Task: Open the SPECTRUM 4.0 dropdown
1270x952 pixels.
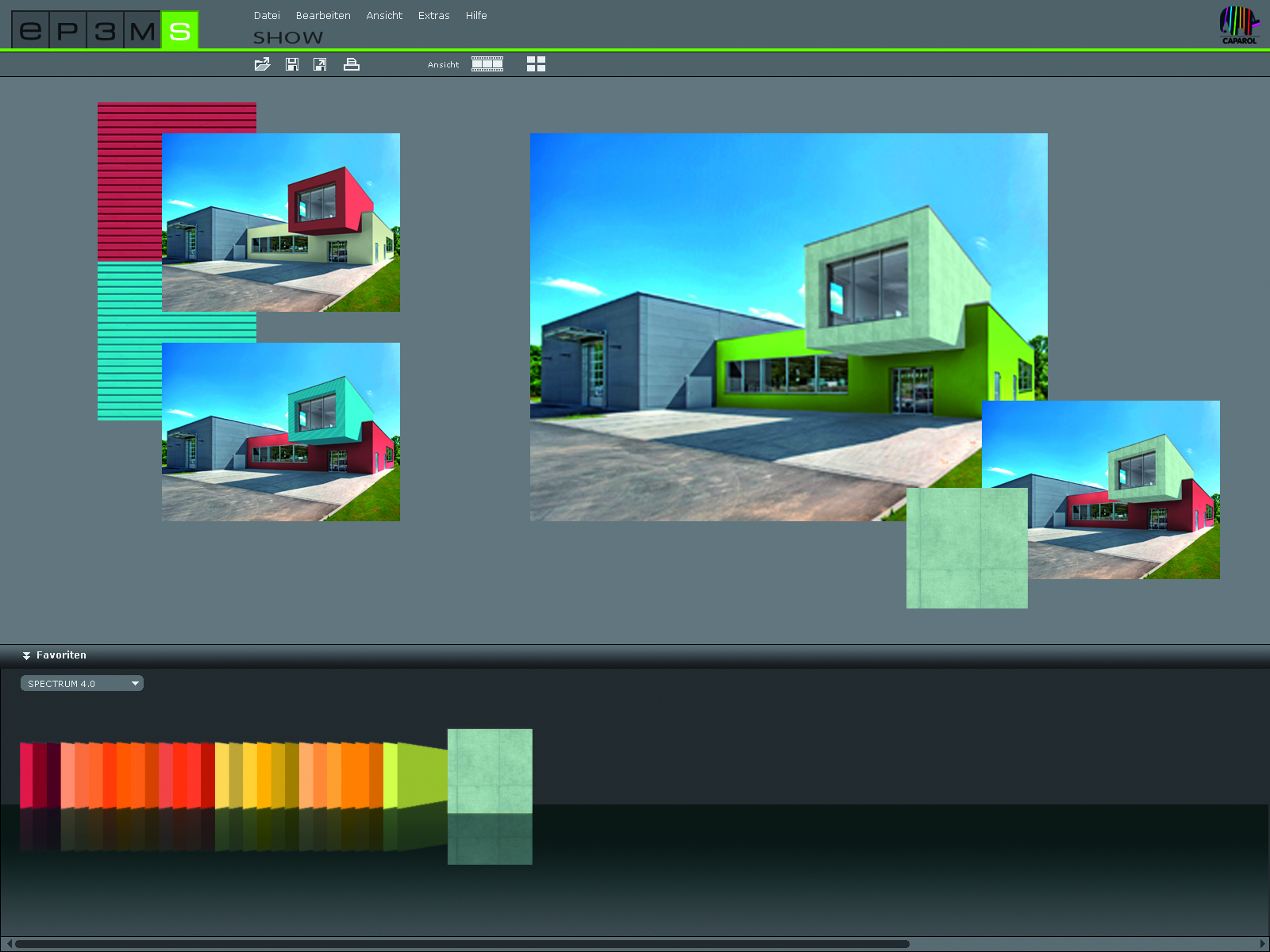Action: tap(82, 683)
